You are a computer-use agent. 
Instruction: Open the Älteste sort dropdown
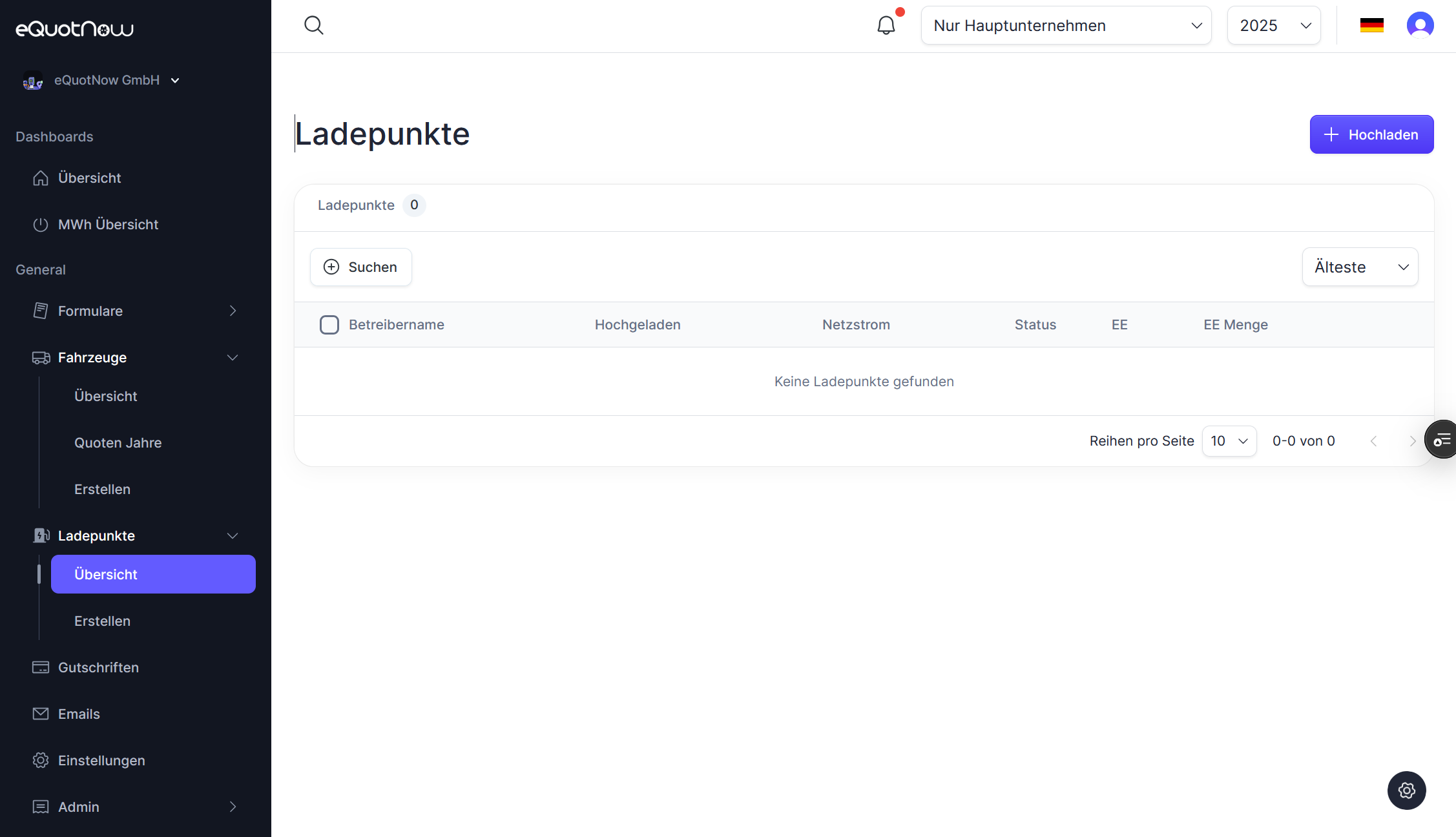[1360, 267]
